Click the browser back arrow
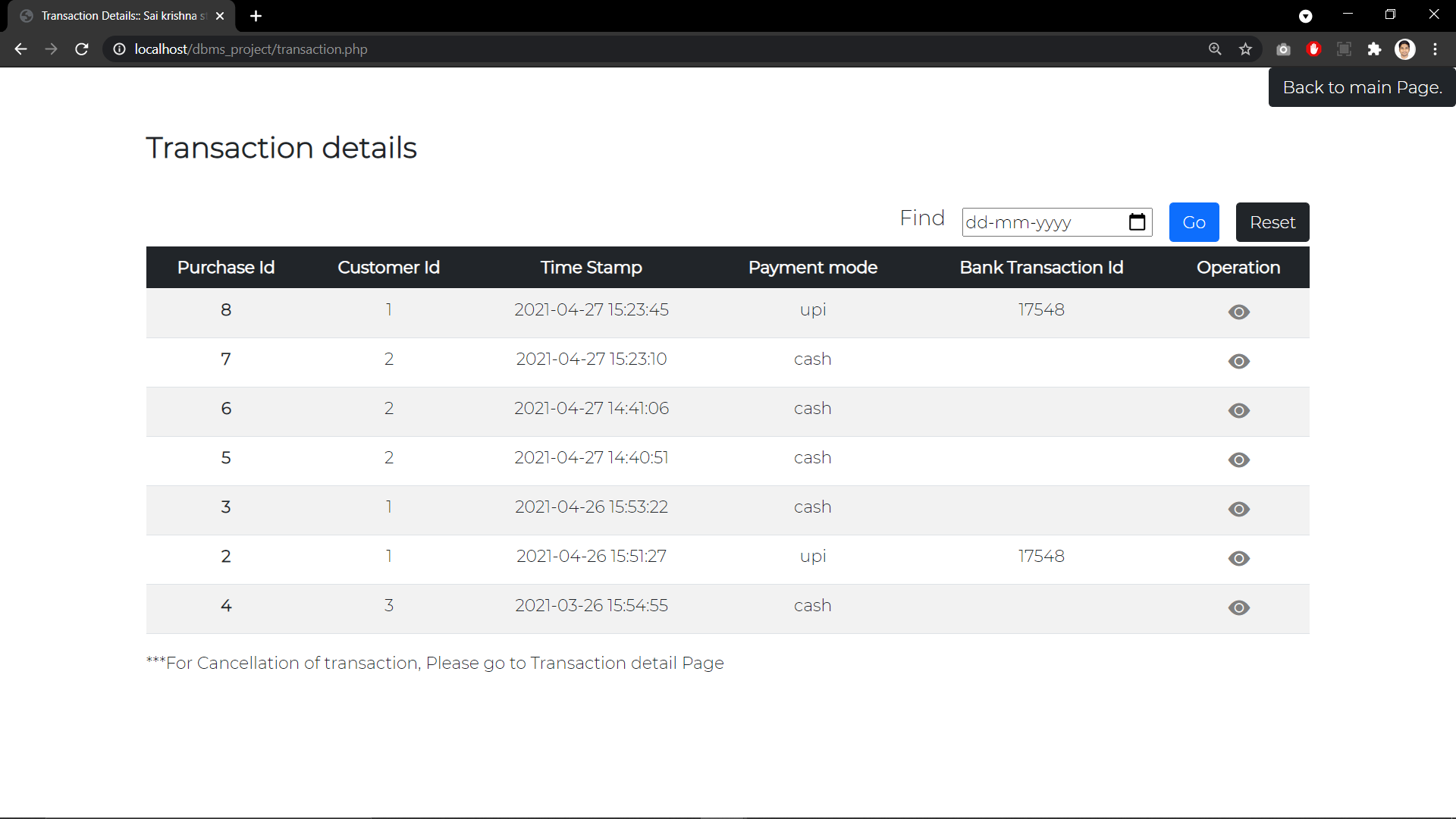 coord(20,49)
